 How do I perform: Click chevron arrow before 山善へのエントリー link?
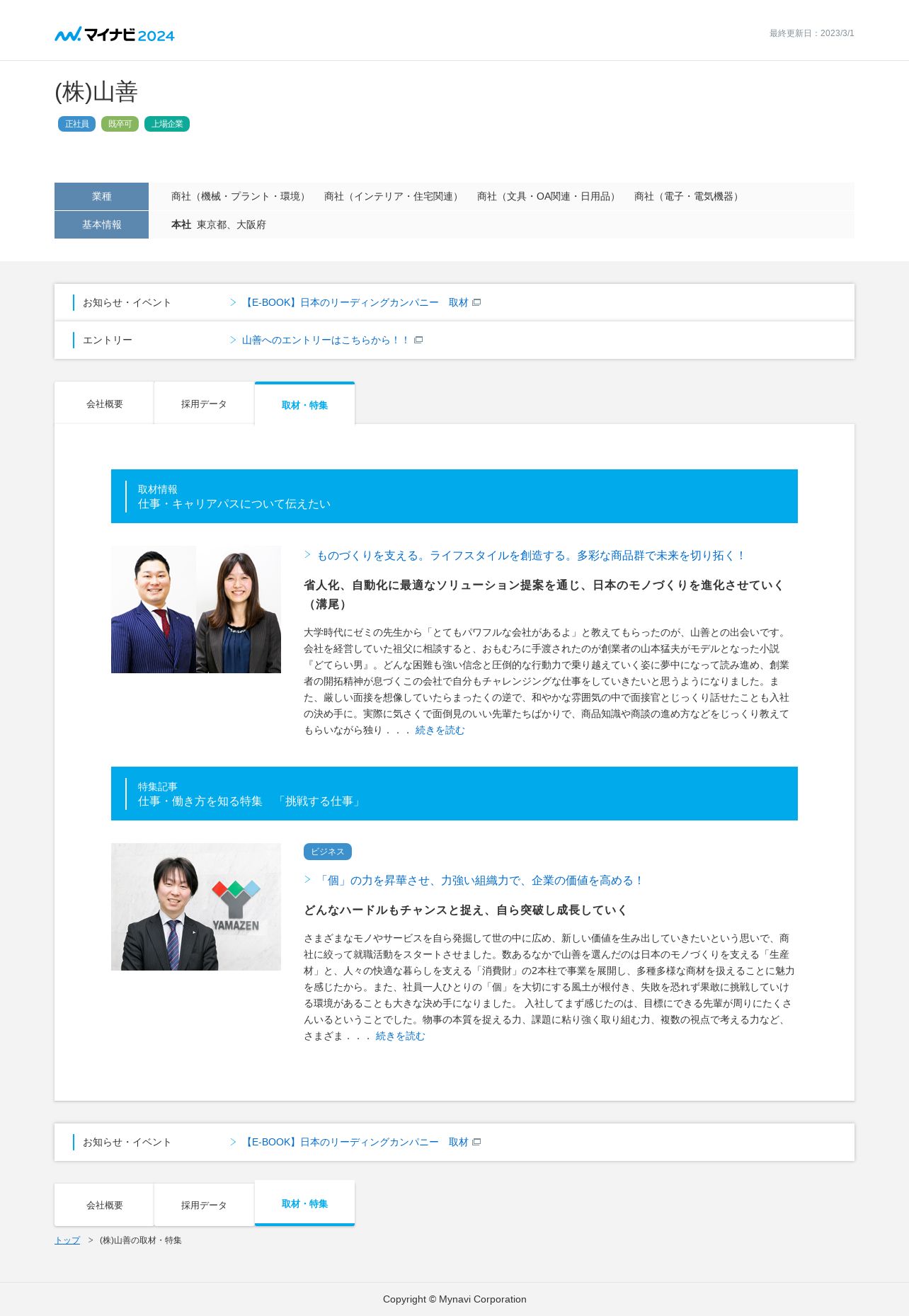(x=233, y=340)
